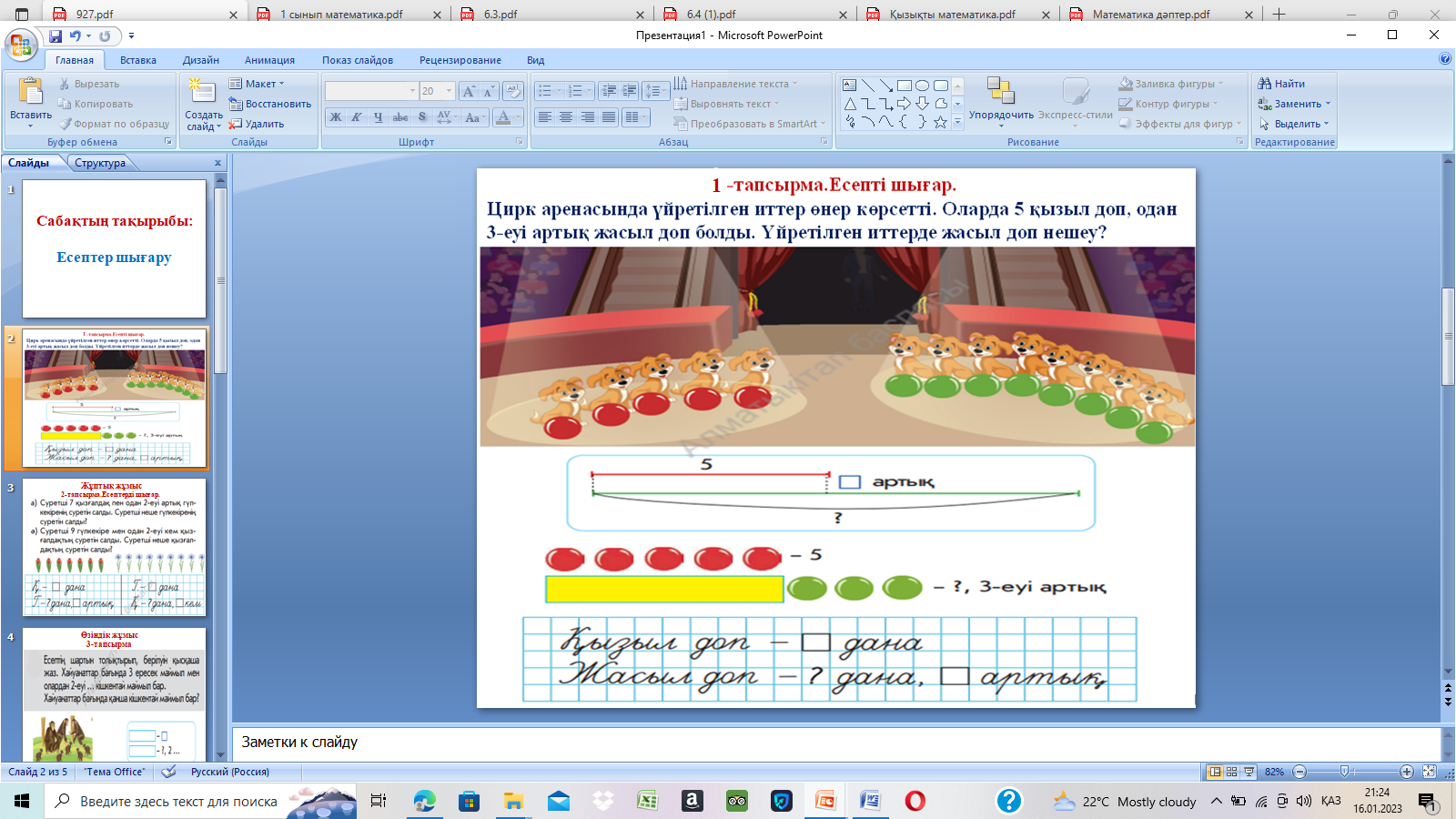Clear all formatting with eraser icon
The image size is (1456, 819).
(512, 91)
